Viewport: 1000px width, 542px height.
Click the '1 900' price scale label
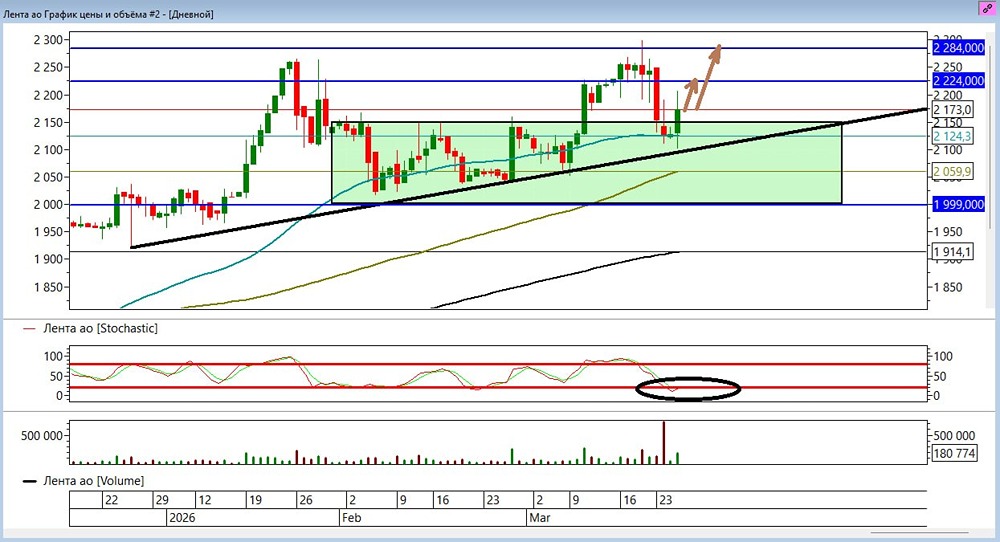point(48,259)
